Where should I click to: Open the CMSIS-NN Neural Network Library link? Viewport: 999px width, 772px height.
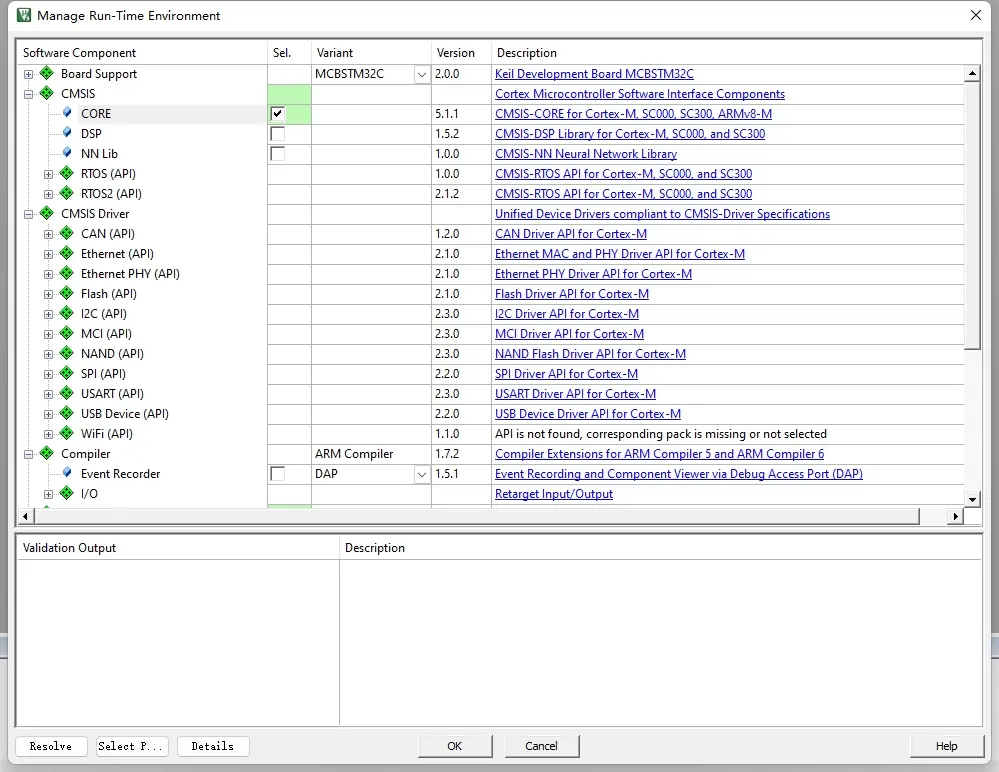586,154
